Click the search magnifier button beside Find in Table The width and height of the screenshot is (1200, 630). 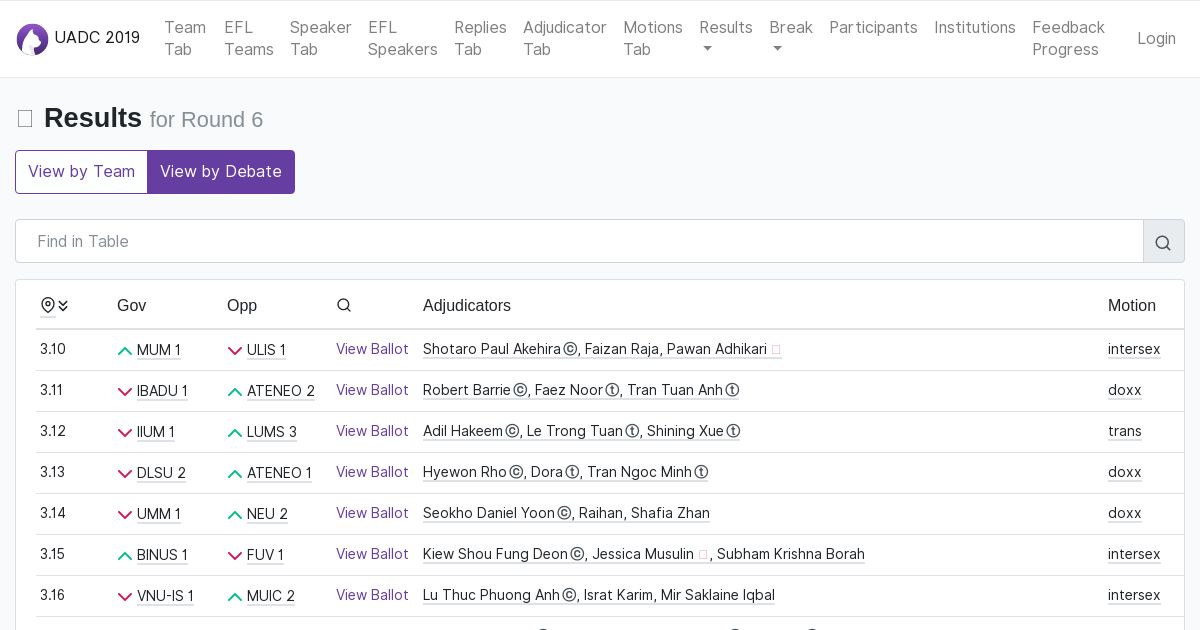1163,242
